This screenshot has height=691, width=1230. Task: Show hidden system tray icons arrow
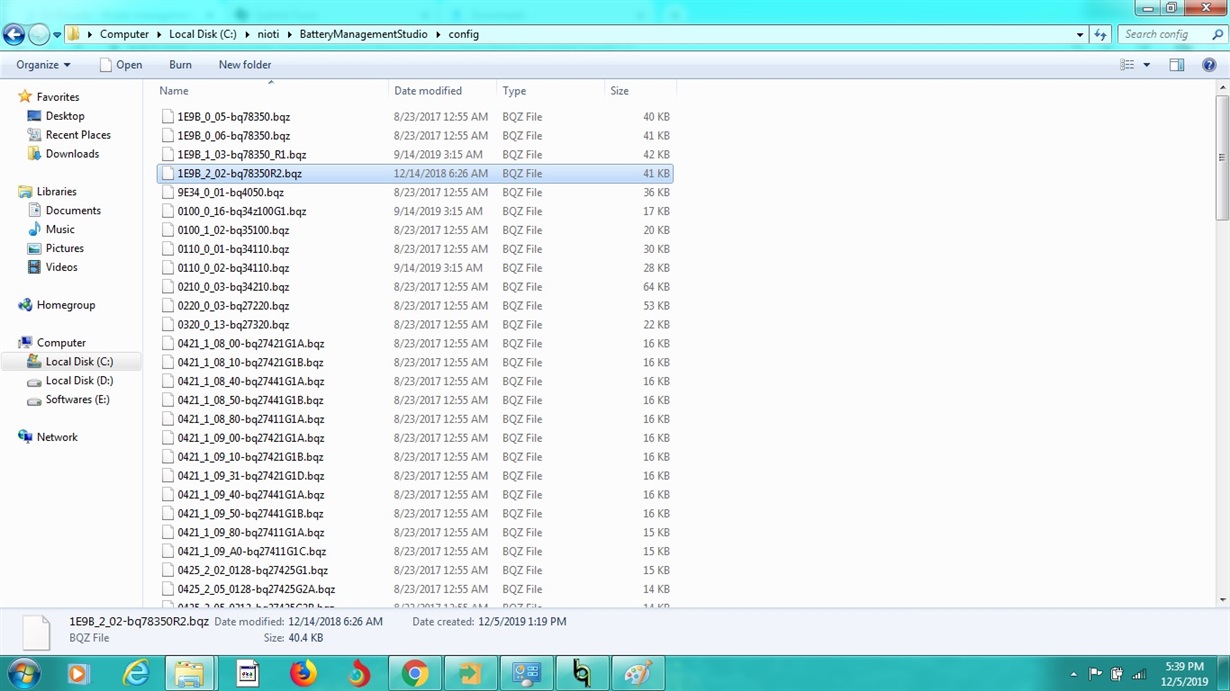tap(1074, 675)
